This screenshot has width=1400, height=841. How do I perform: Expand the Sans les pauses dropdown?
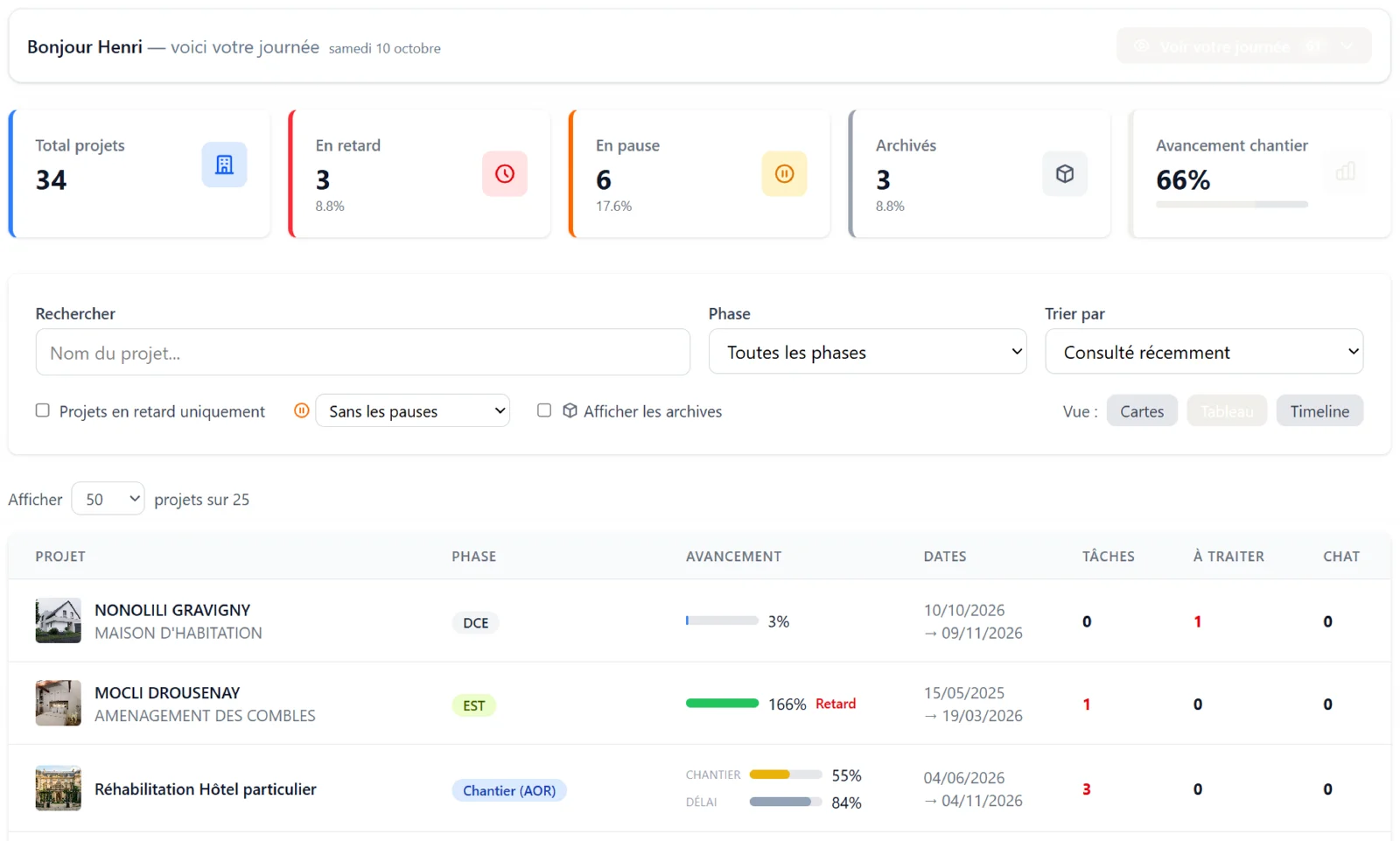pyautogui.click(x=412, y=410)
